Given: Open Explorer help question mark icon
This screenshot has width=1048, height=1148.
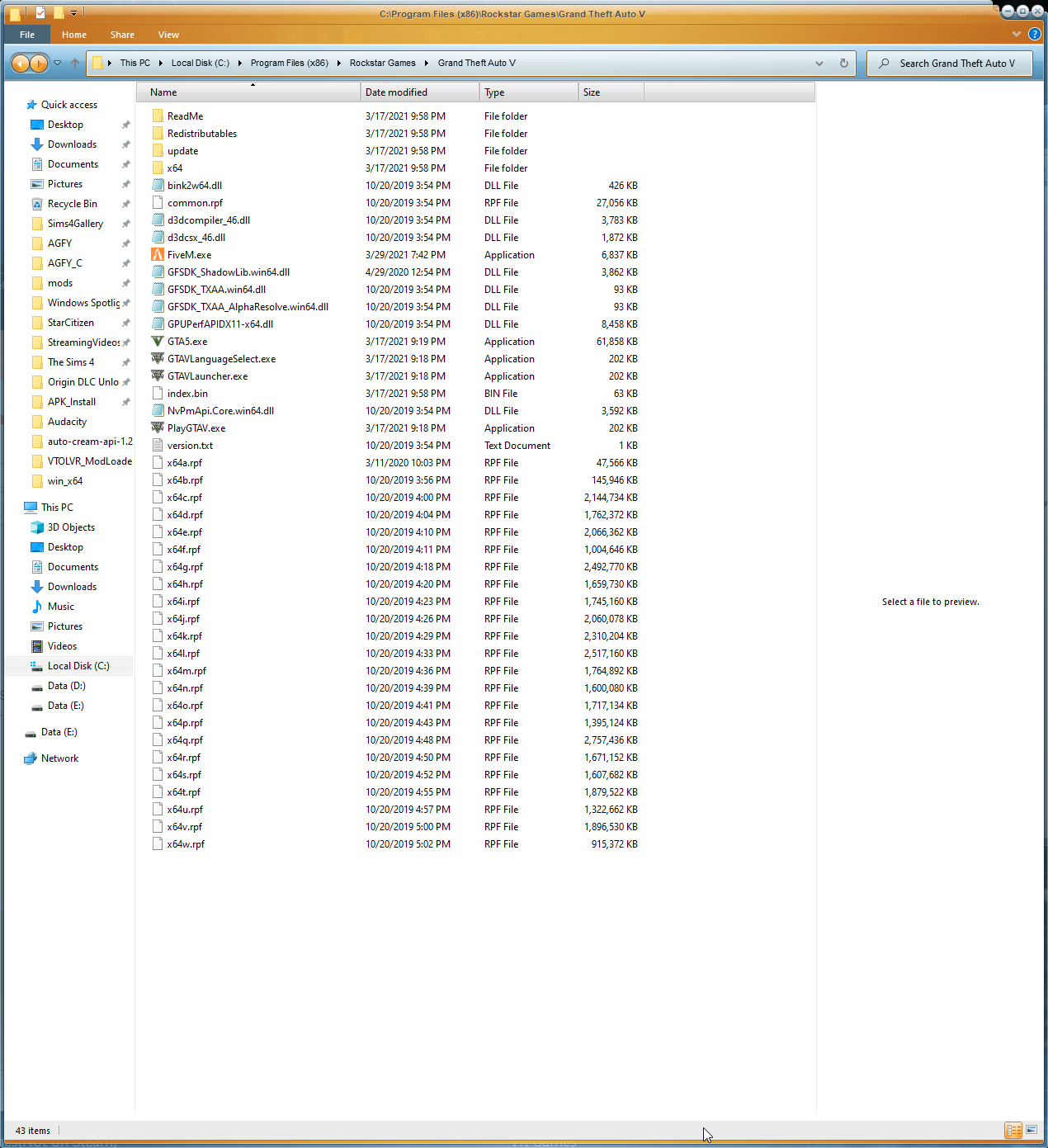Looking at the screenshot, I should 1035,35.
